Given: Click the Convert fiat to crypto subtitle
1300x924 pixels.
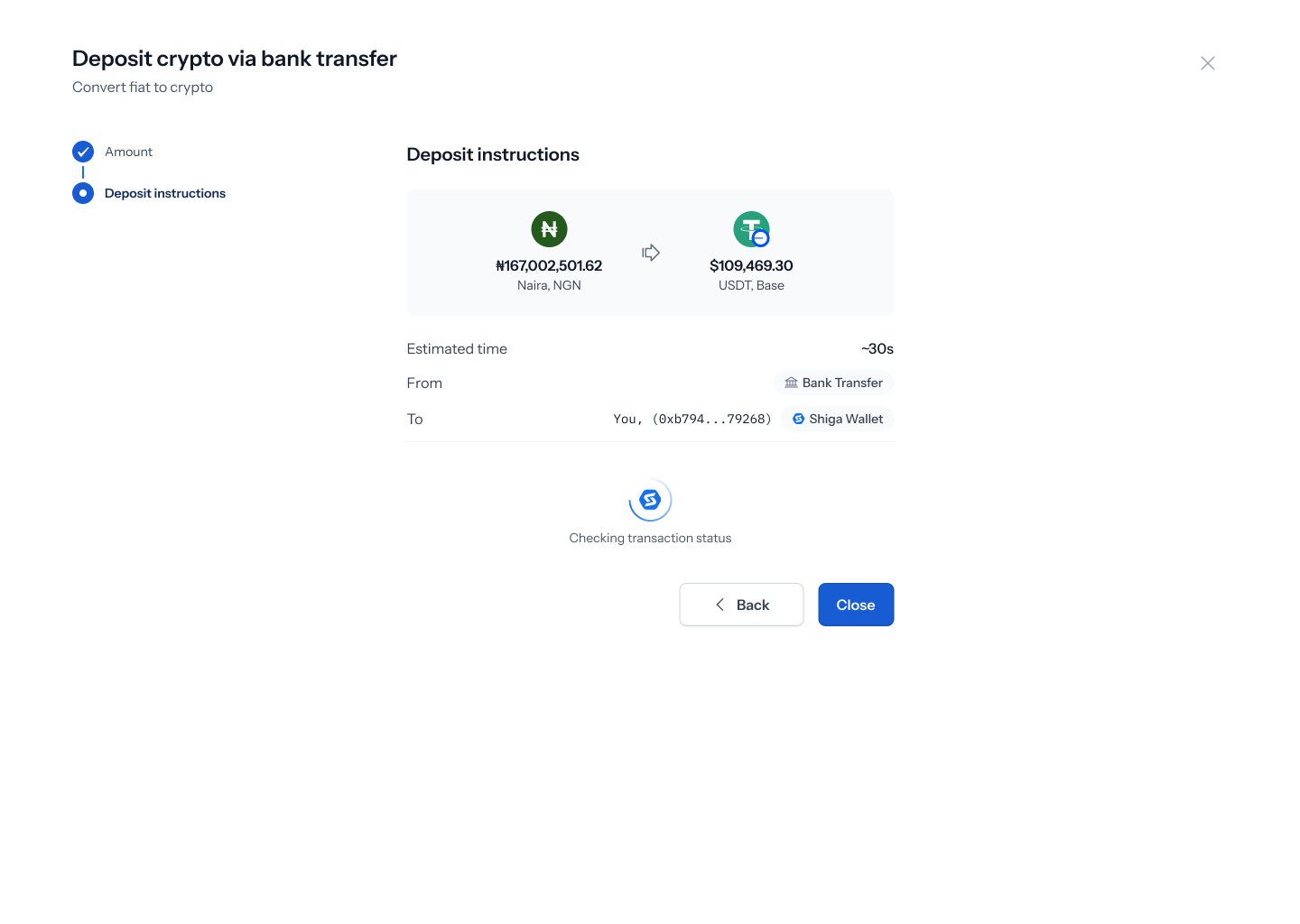Looking at the screenshot, I should 143,87.
